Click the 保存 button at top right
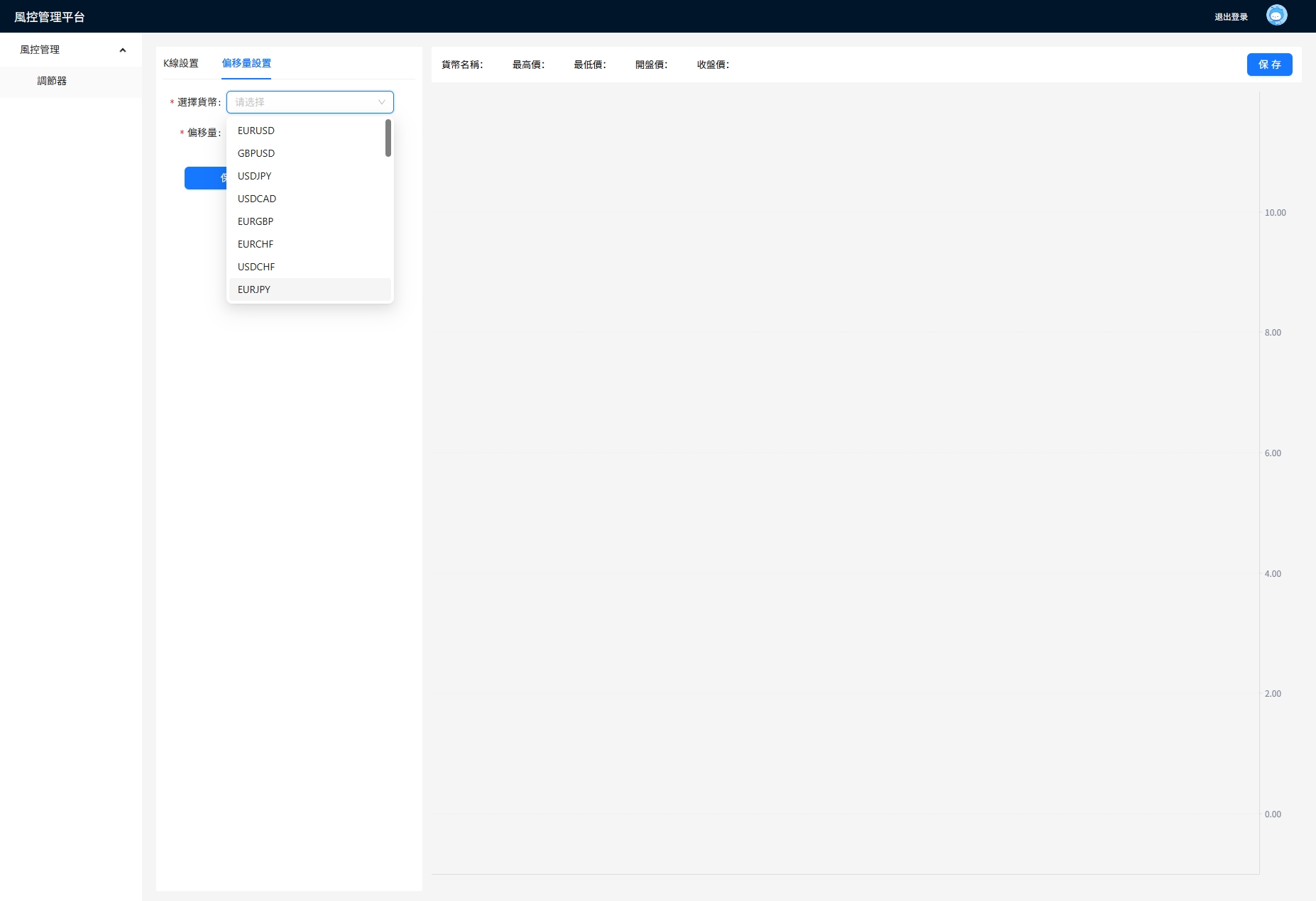The width and height of the screenshot is (1316, 901). click(1269, 65)
